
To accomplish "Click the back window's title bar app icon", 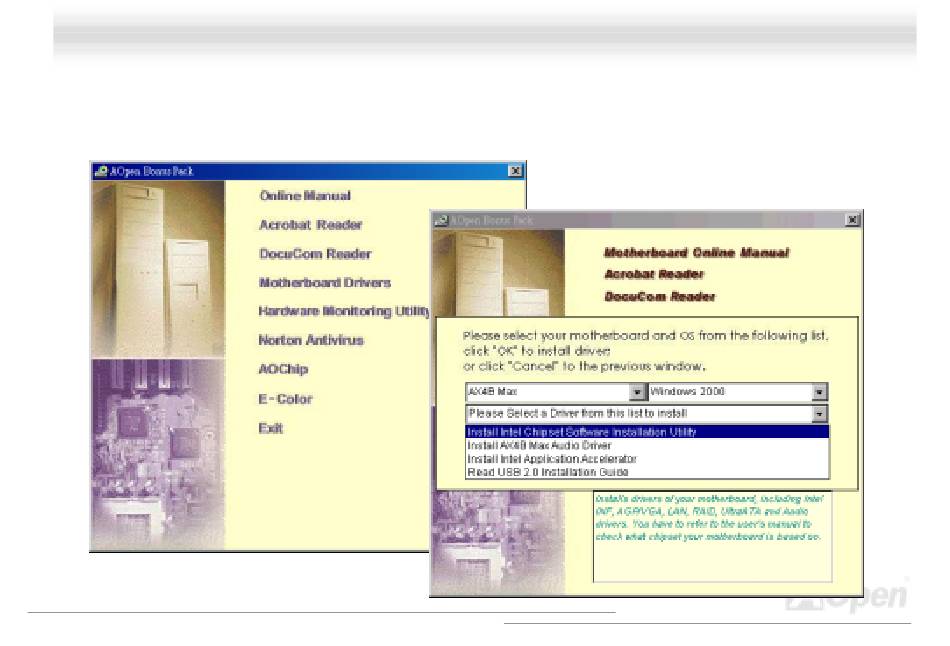I will [x=101, y=171].
